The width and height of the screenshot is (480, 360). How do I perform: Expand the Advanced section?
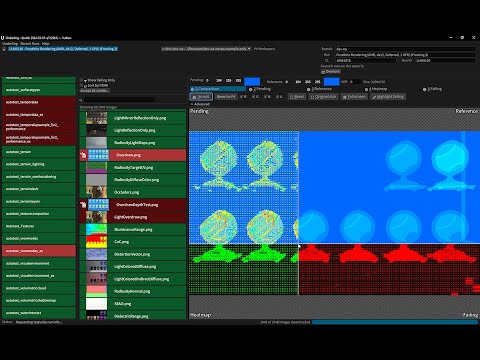pos(200,104)
